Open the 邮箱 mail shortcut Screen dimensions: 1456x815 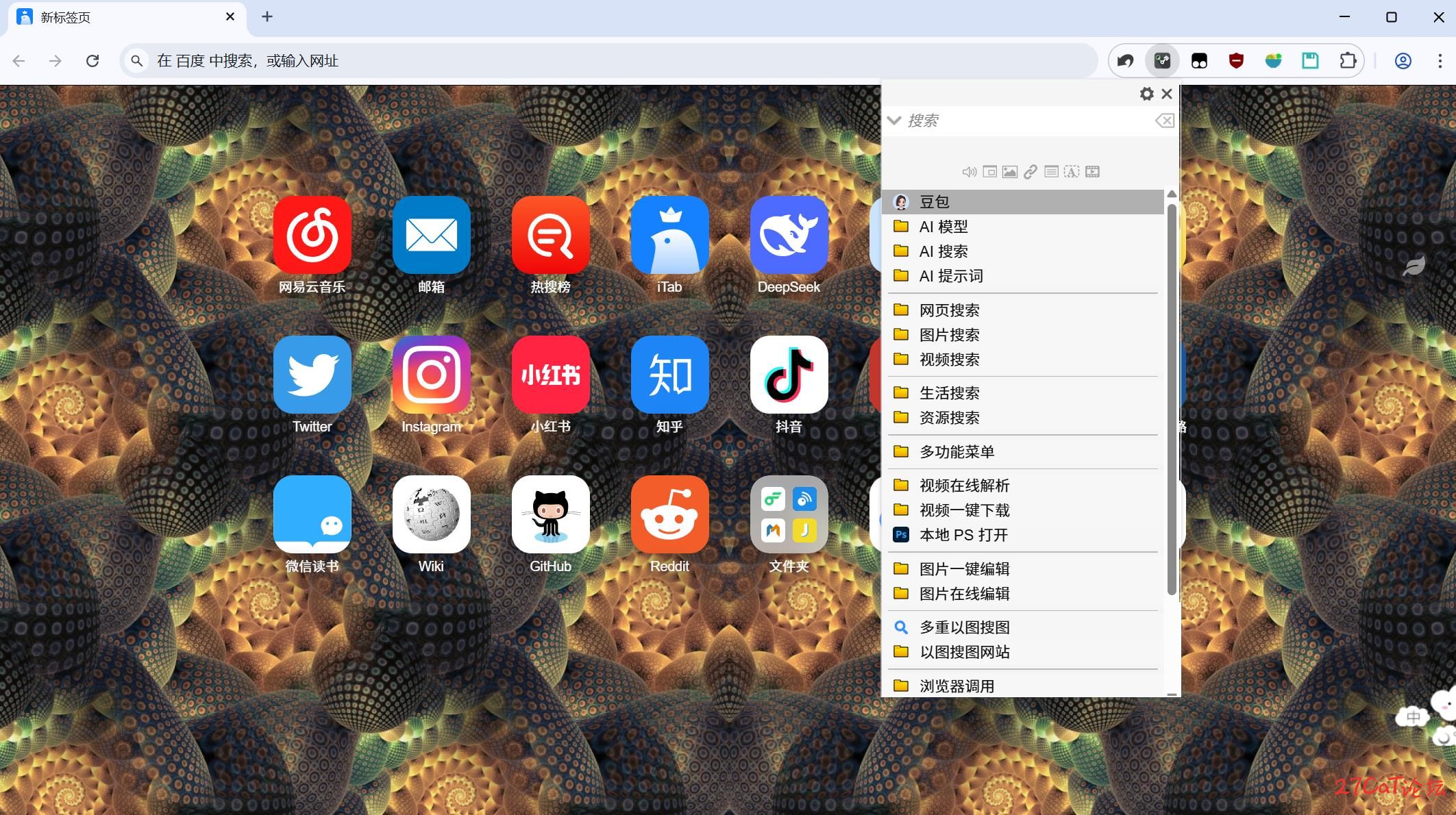pos(431,235)
